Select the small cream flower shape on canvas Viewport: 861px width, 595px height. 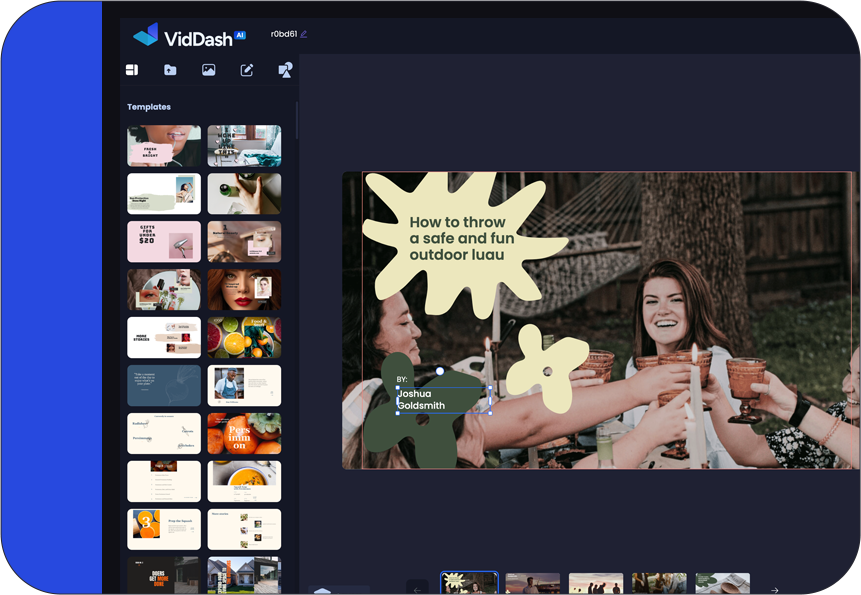coord(546,368)
